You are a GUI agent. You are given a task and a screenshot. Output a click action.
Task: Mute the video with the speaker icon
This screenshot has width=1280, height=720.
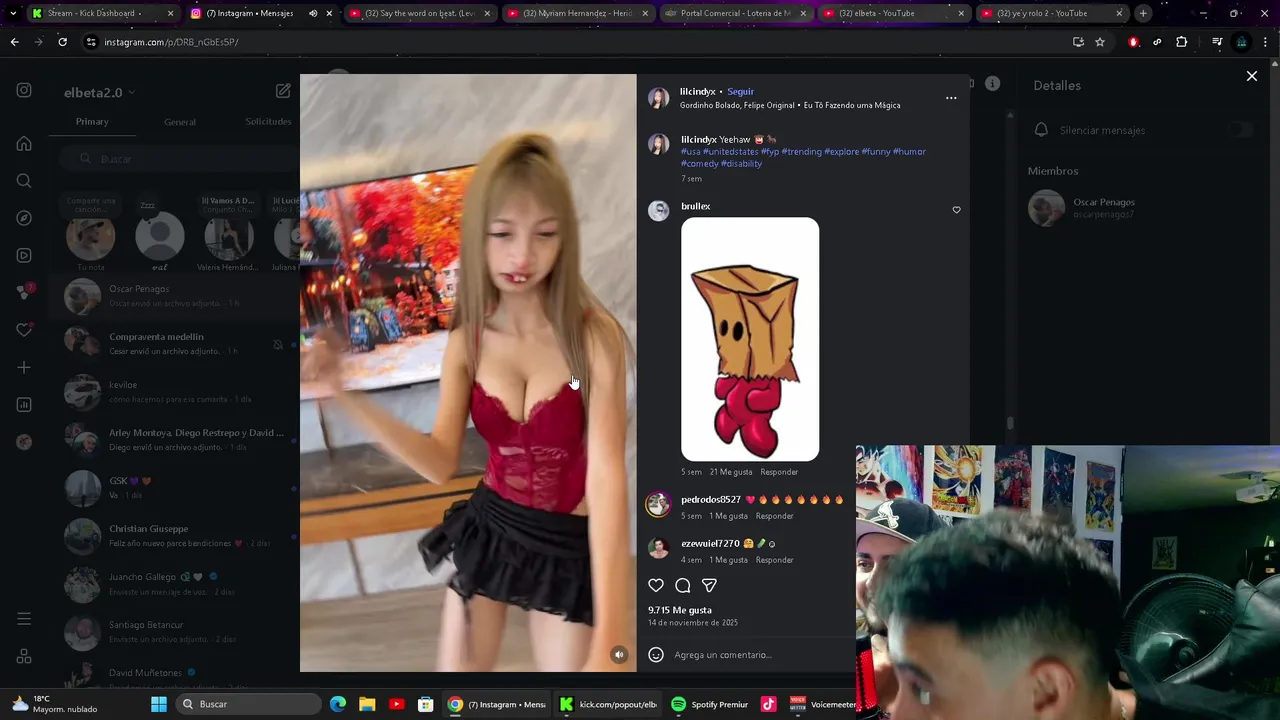tap(619, 655)
